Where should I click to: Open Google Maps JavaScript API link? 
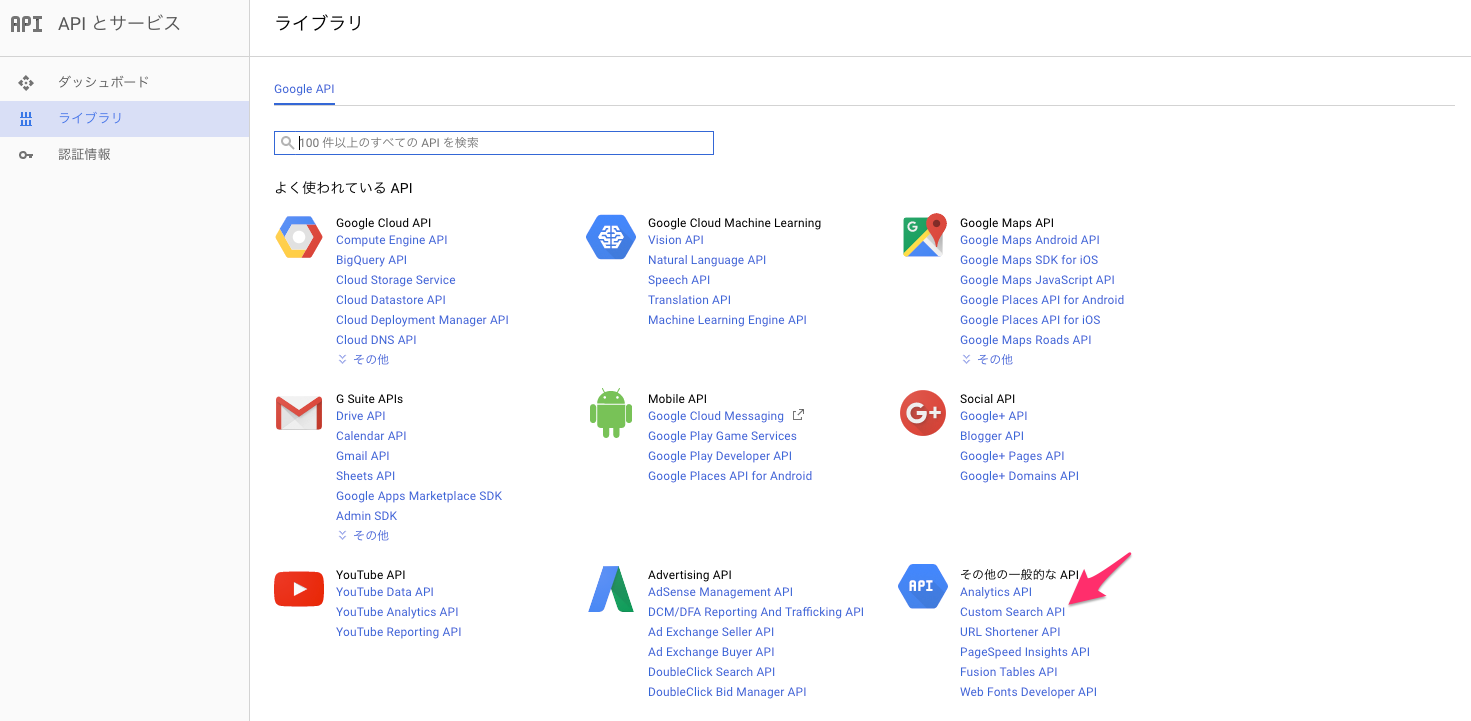pyautogui.click(x=1037, y=280)
